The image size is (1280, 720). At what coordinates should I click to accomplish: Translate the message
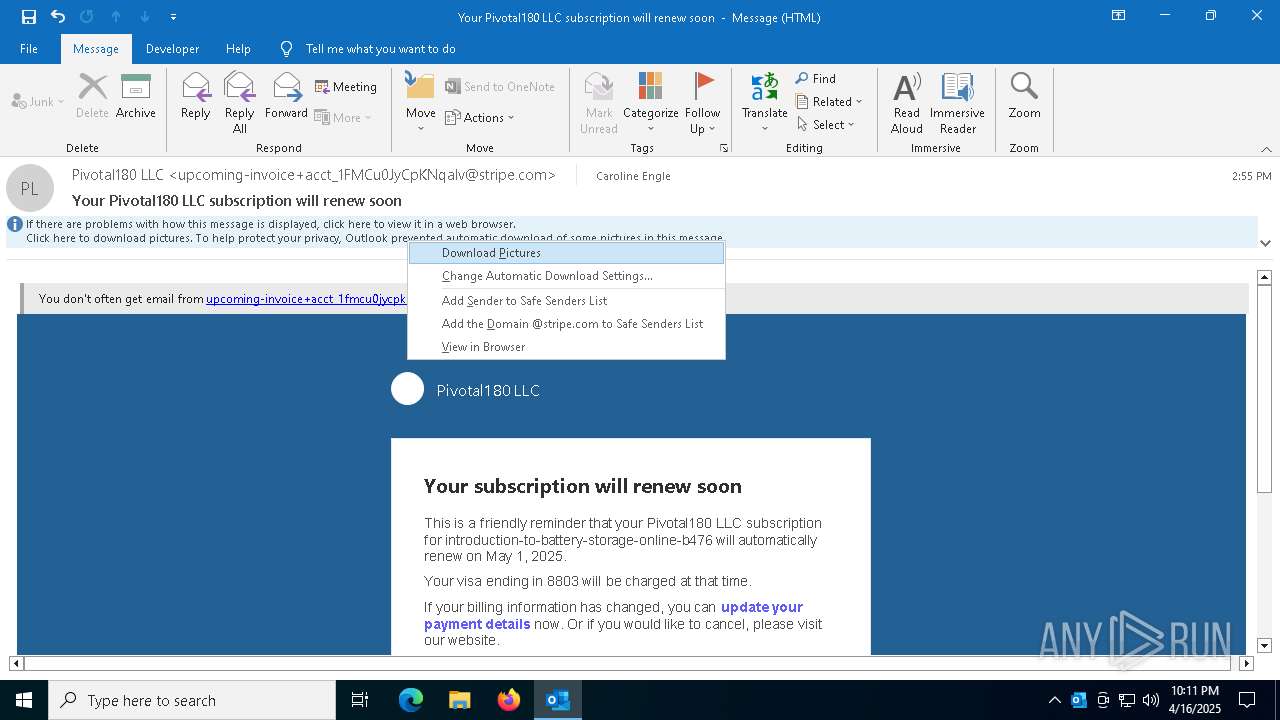(765, 95)
